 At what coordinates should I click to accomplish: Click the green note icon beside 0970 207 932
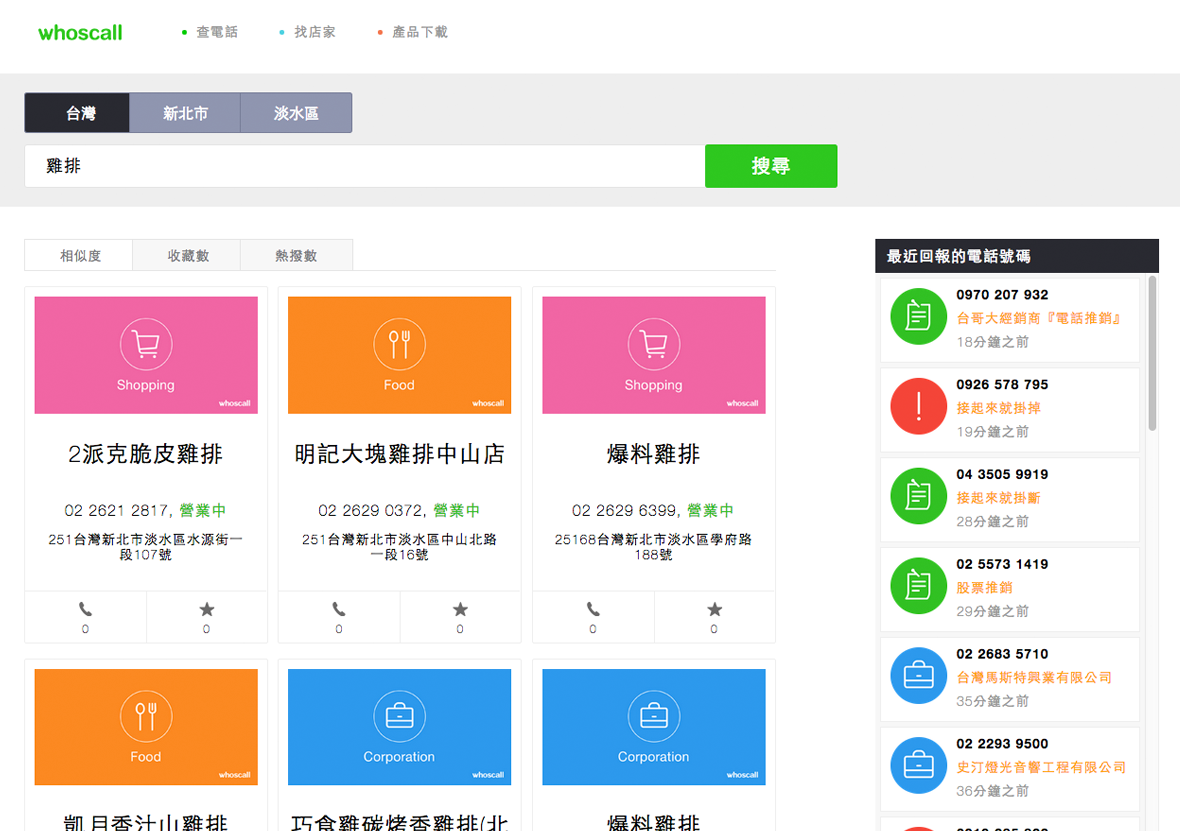(x=918, y=316)
